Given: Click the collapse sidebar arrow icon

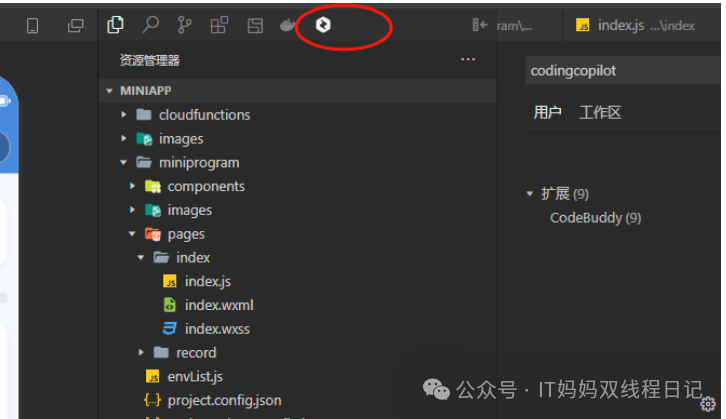Looking at the screenshot, I should pos(480,25).
